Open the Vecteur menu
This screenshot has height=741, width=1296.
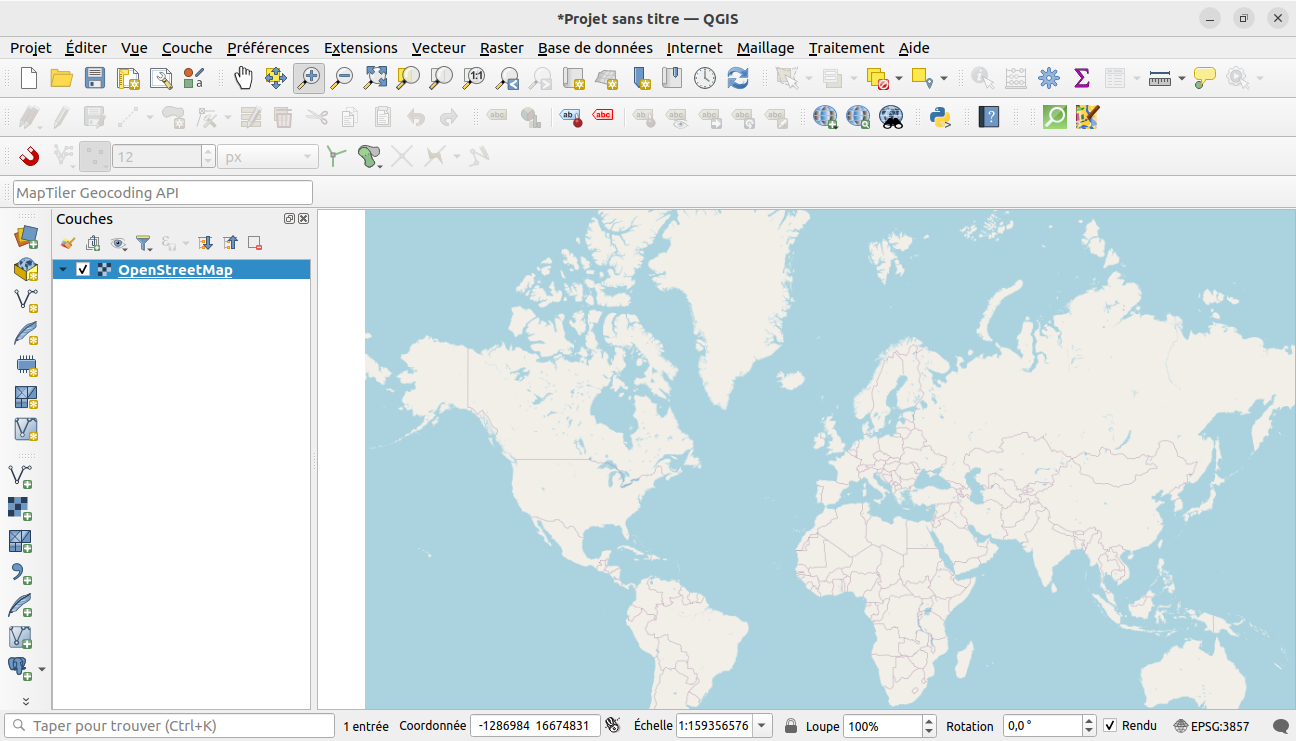click(x=439, y=48)
